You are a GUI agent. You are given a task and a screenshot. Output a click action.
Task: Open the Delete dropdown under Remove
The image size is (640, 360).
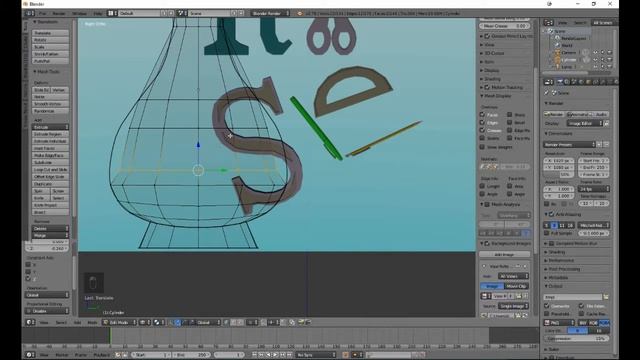(50, 229)
